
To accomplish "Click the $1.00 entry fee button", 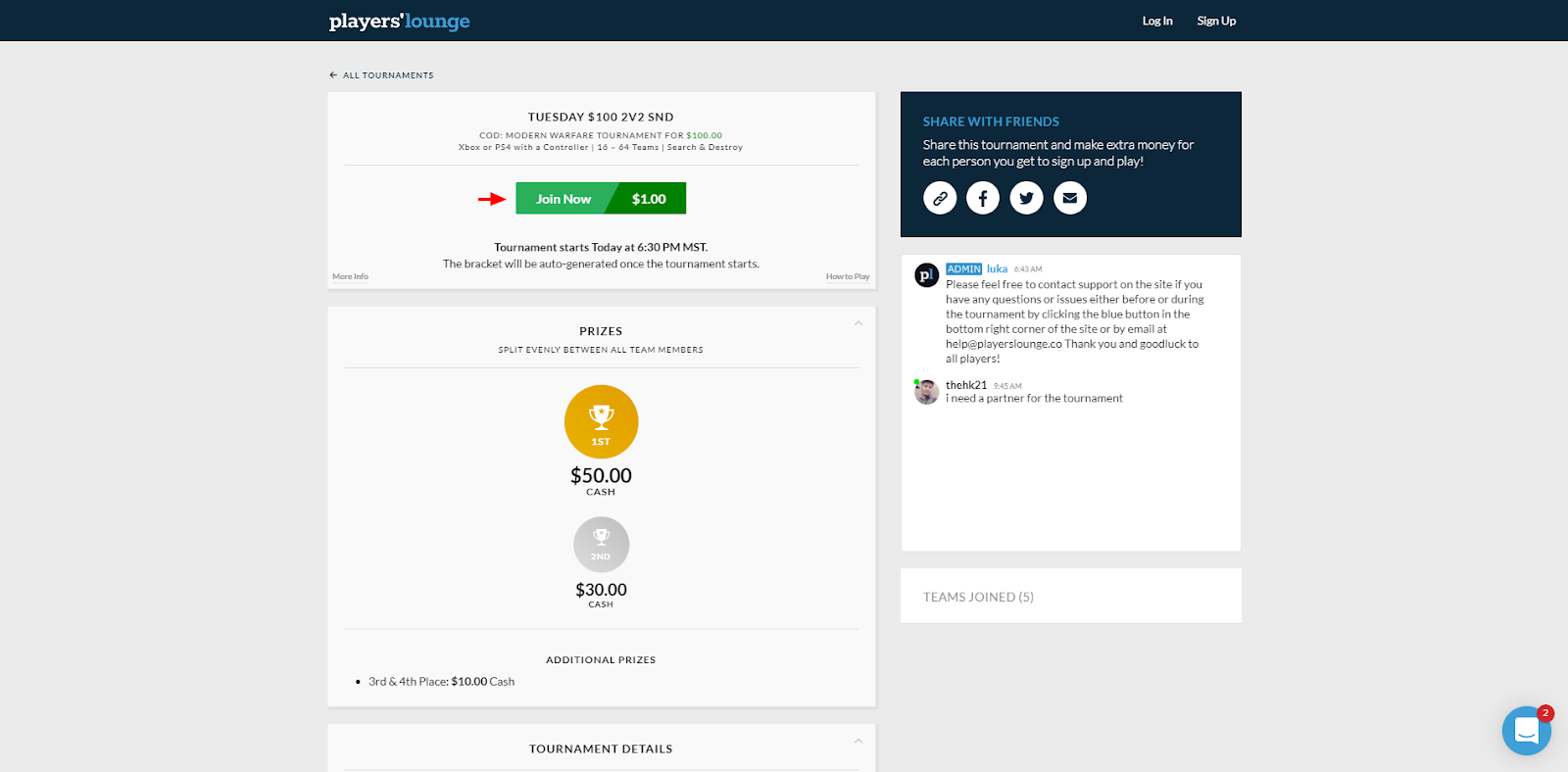I will (649, 198).
